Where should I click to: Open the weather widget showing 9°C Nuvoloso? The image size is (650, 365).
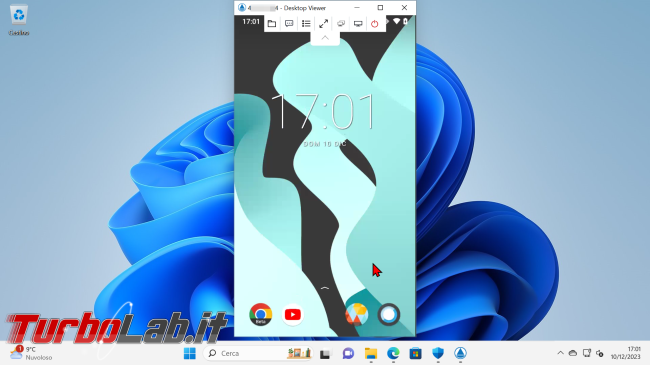coord(31,353)
